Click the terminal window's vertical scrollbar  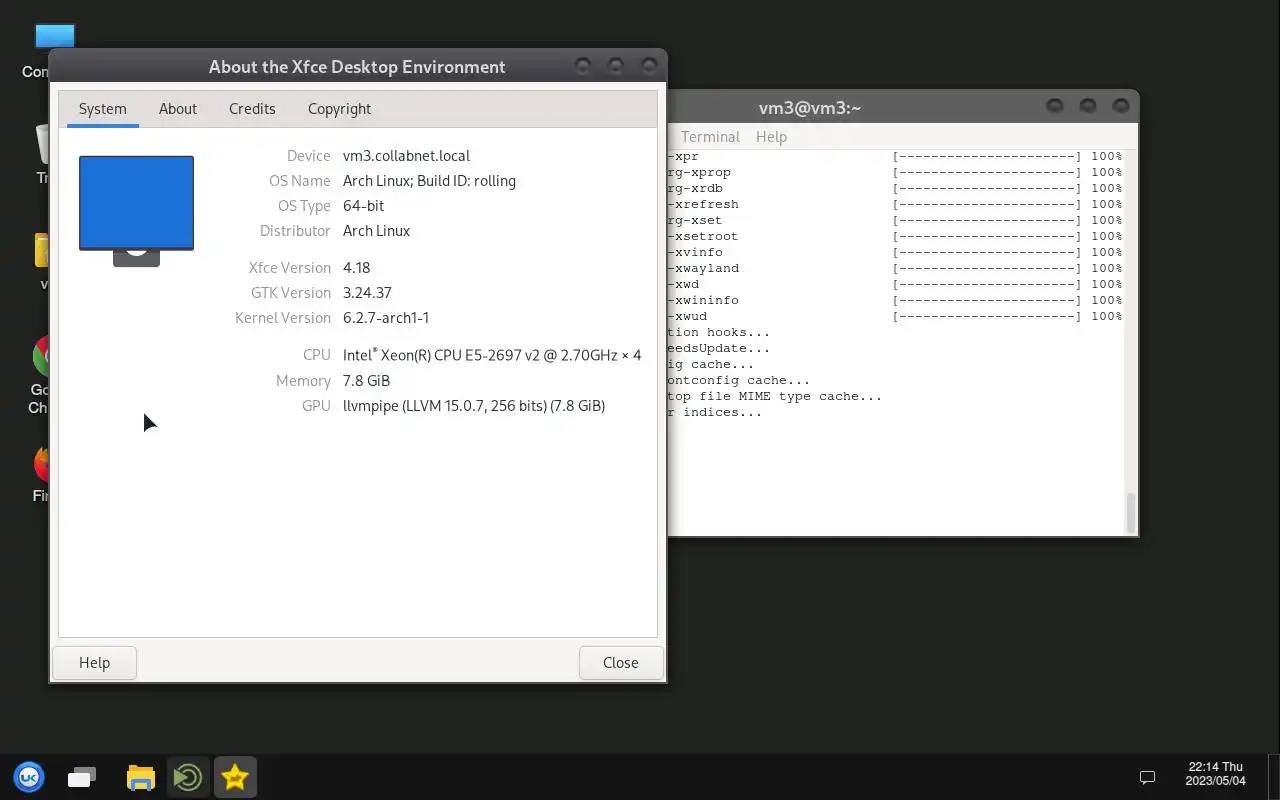pyautogui.click(x=1131, y=513)
